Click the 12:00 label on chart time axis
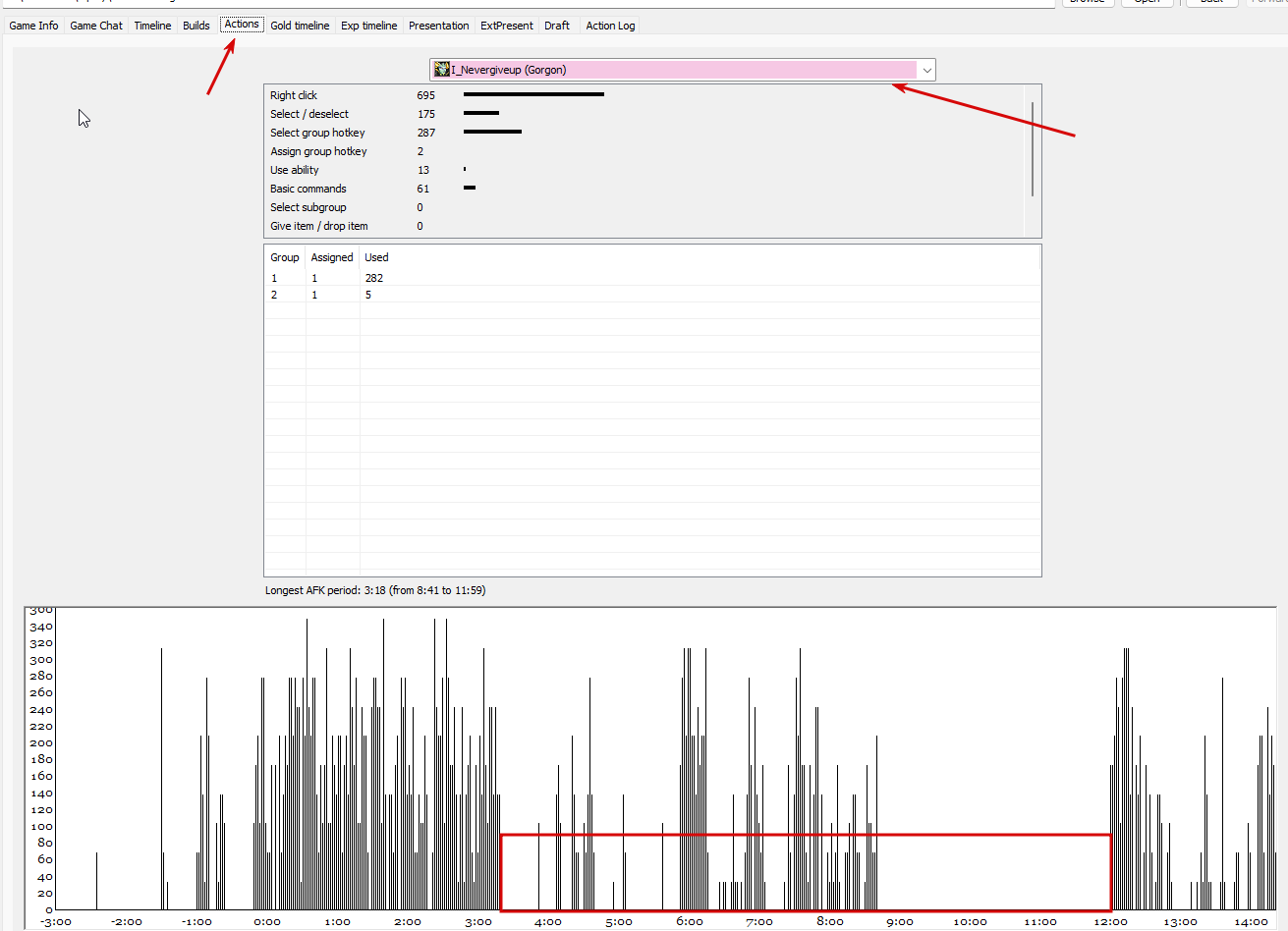 tap(1110, 922)
